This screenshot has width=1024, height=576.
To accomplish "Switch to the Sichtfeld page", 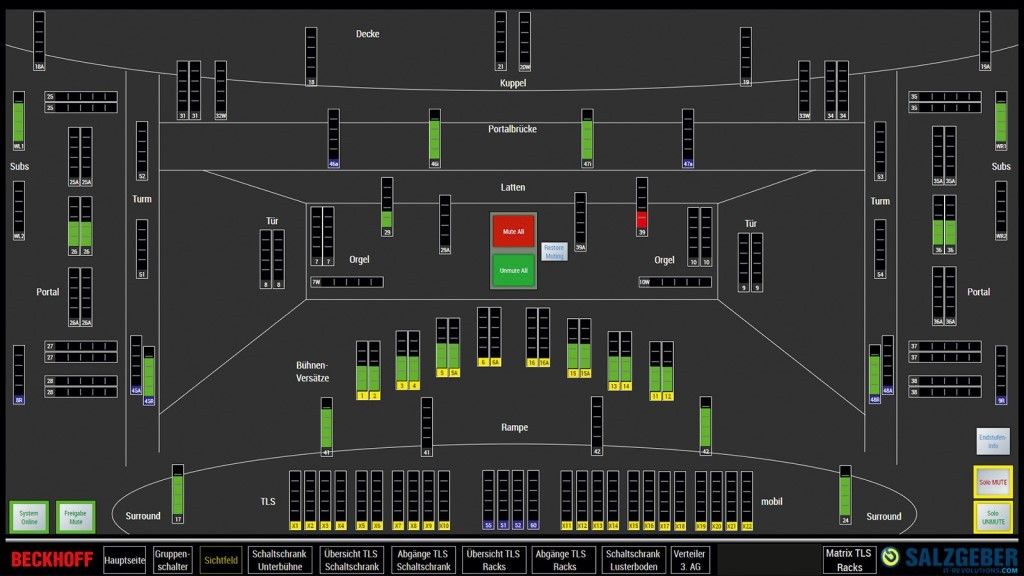I will pos(220,561).
